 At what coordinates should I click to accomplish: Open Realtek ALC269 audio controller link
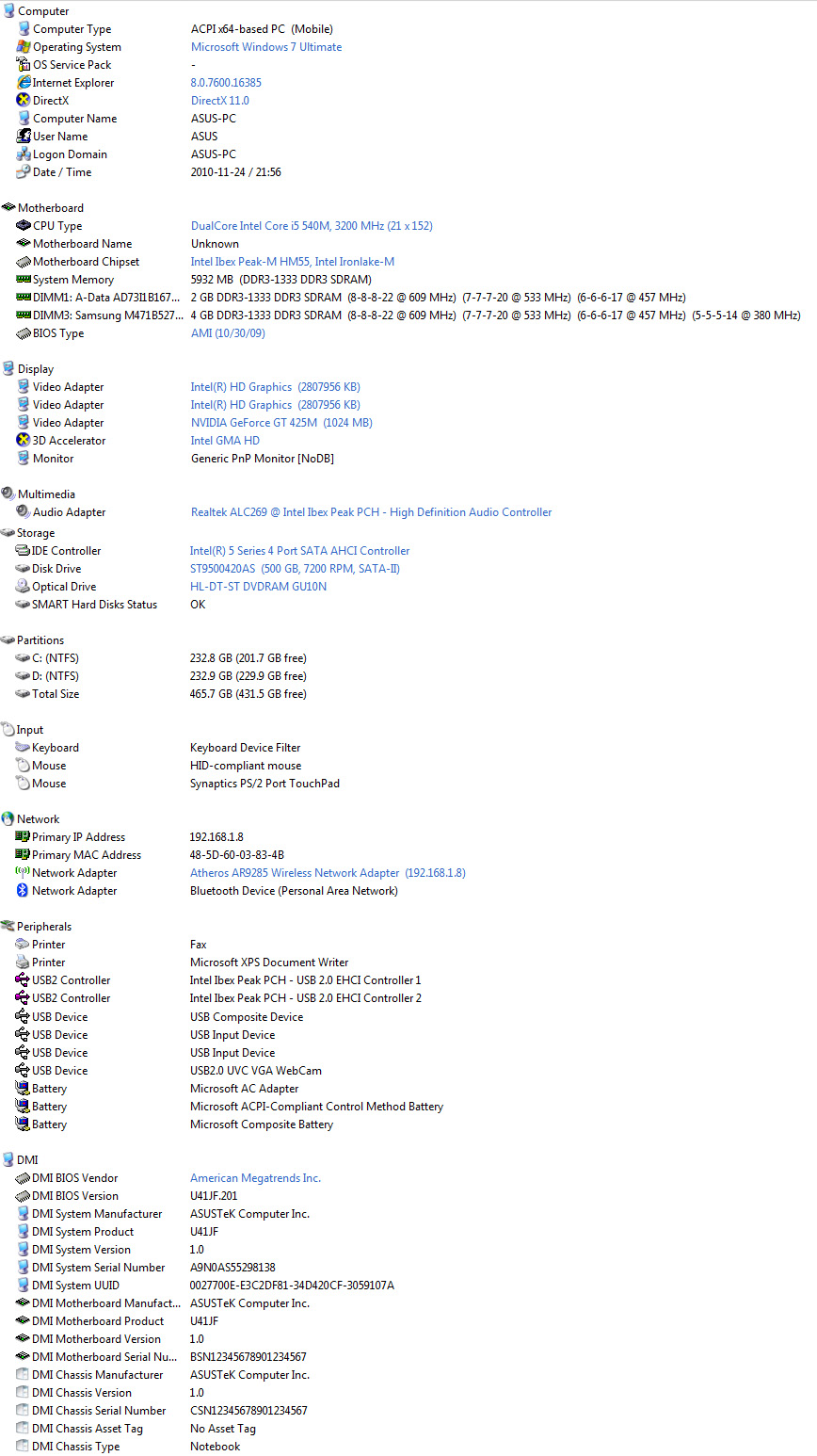(372, 512)
